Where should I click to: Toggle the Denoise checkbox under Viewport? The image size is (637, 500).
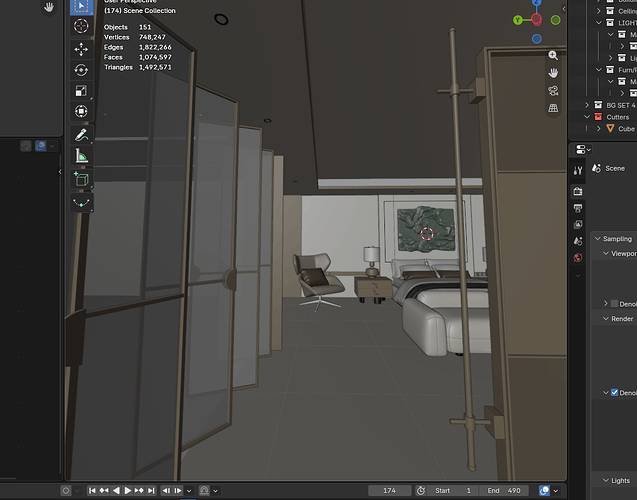[x=614, y=303]
